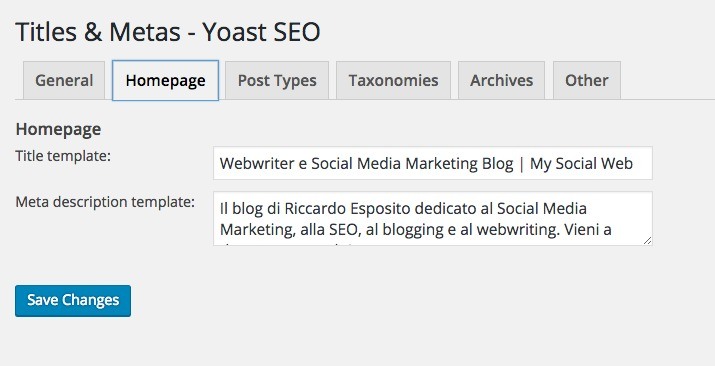The image size is (715, 366).
Task: Switch to the General tab
Action: coord(64,81)
